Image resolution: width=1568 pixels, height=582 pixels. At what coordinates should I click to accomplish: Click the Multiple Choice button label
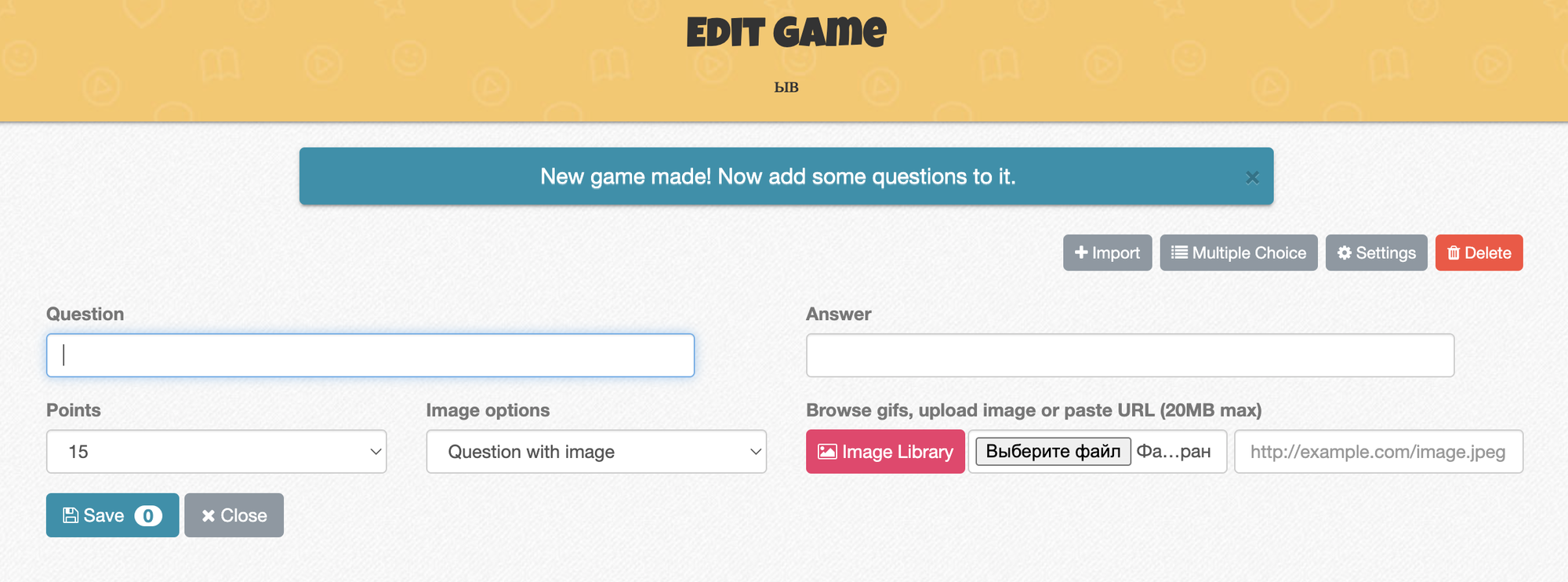(x=1249, y=253)
